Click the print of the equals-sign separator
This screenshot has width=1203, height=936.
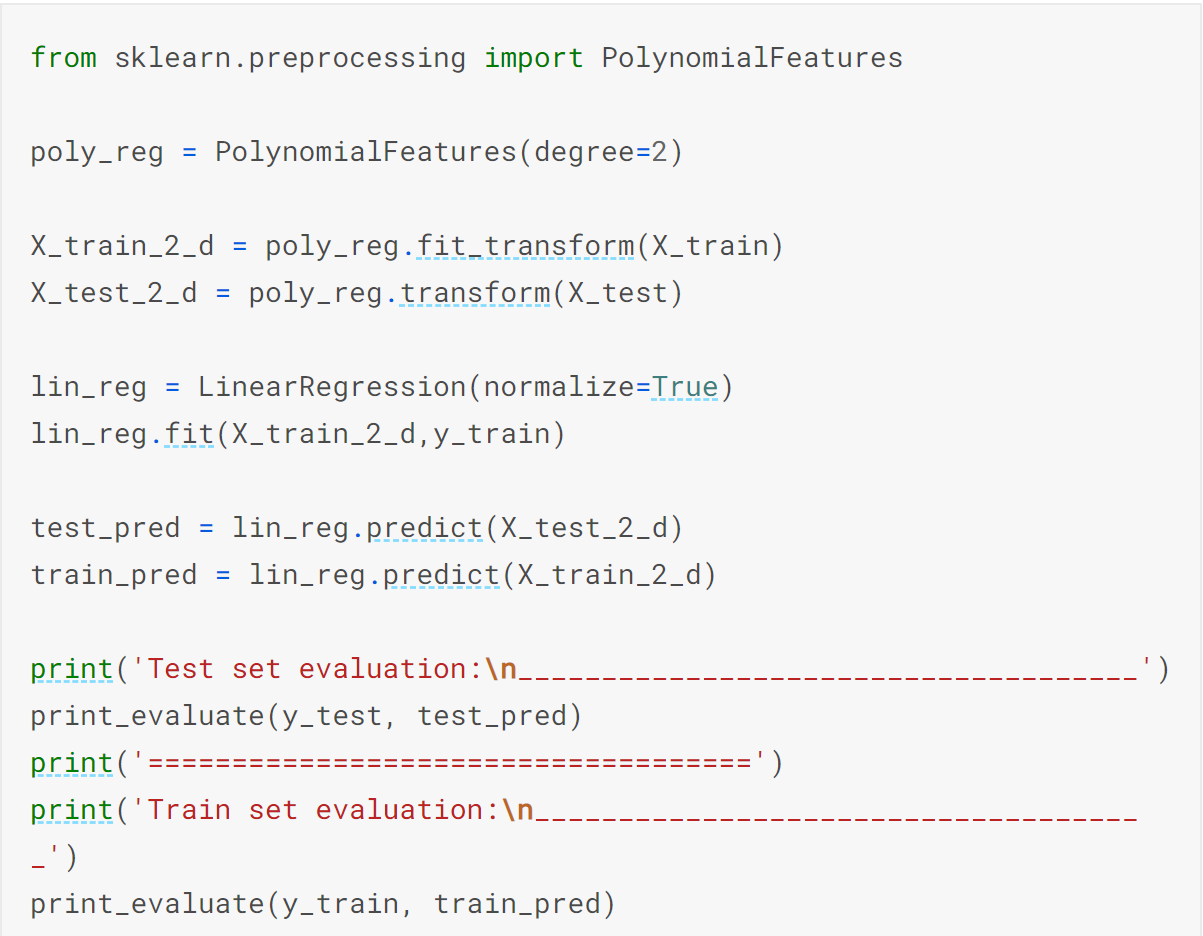click(x=72, y=763)
